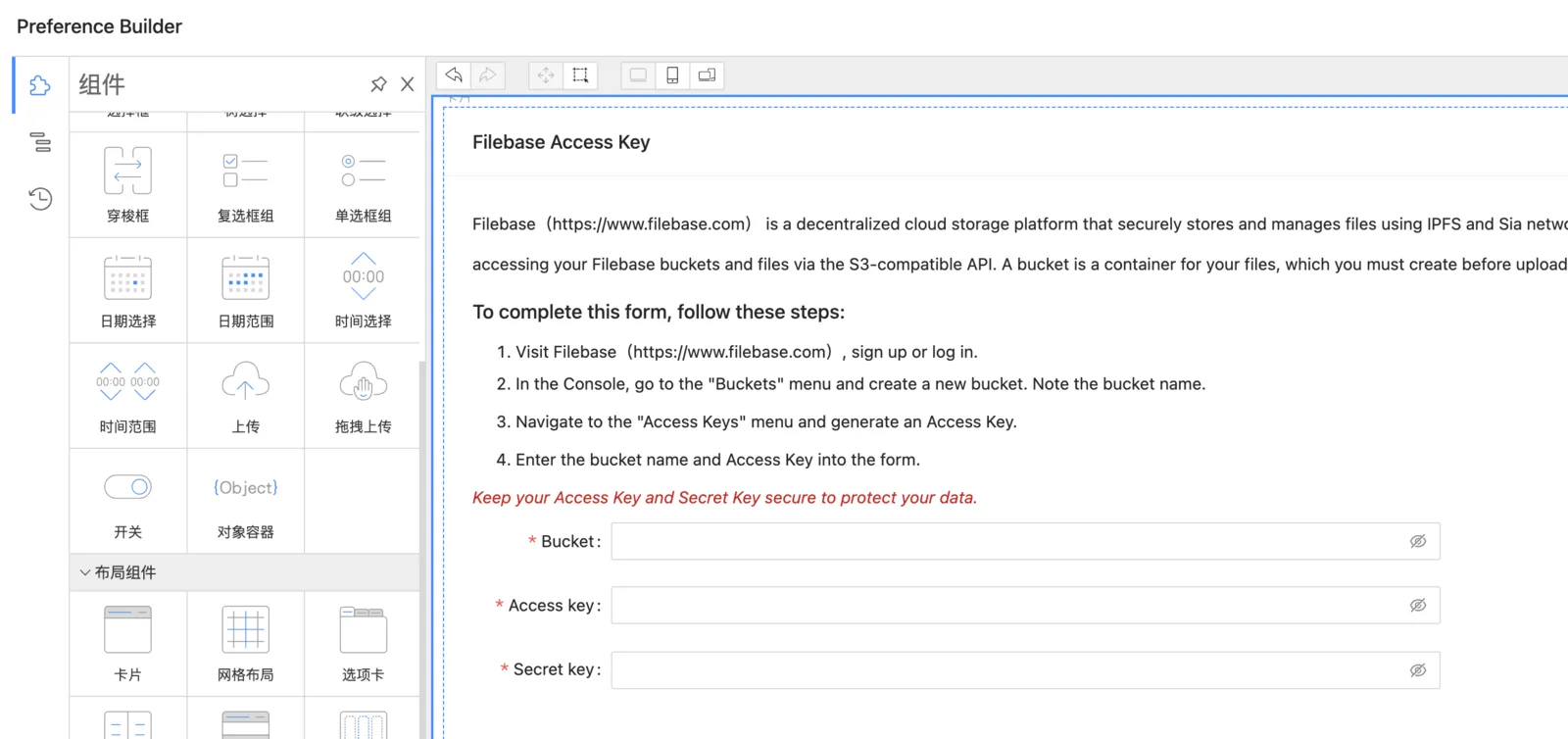Open the components (puzzle piece) sidebar tab
This screenshot has width=1568, height=739.
pyautogui.click(x=40, y=85)
